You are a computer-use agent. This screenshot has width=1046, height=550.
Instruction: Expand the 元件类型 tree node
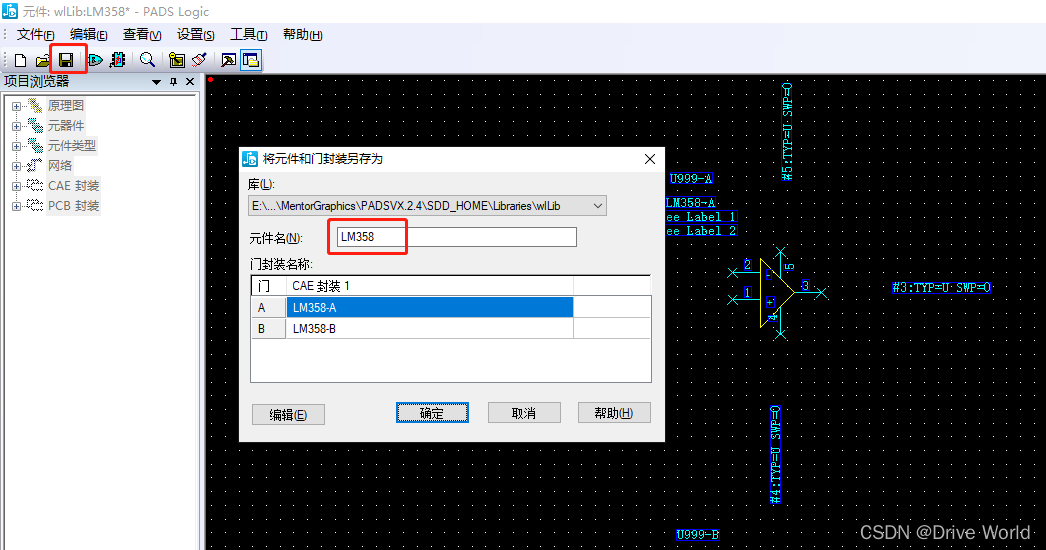16,146
